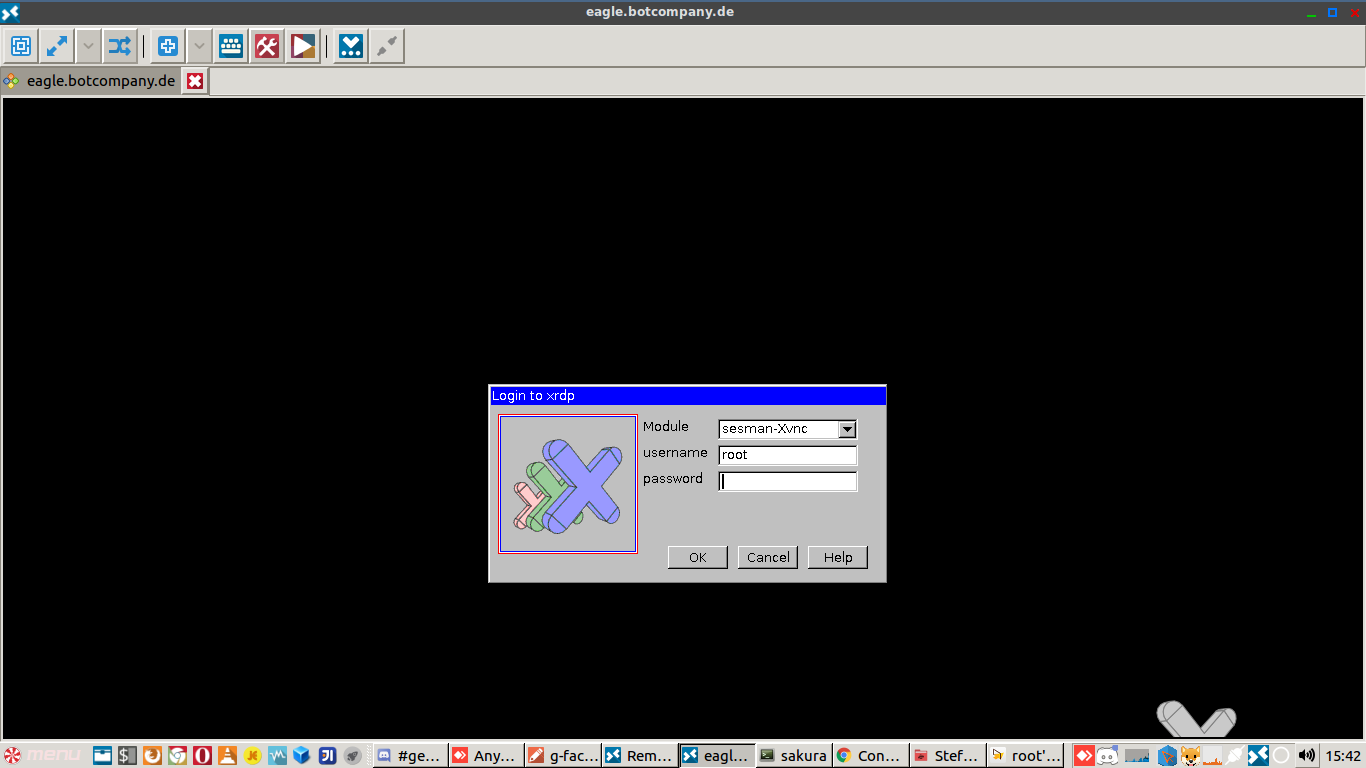Image resolution: width=1366 pixels, height=768 pixels.
Task: Switch to the sakura terminal taskbar item
Action: coord(792,756)
